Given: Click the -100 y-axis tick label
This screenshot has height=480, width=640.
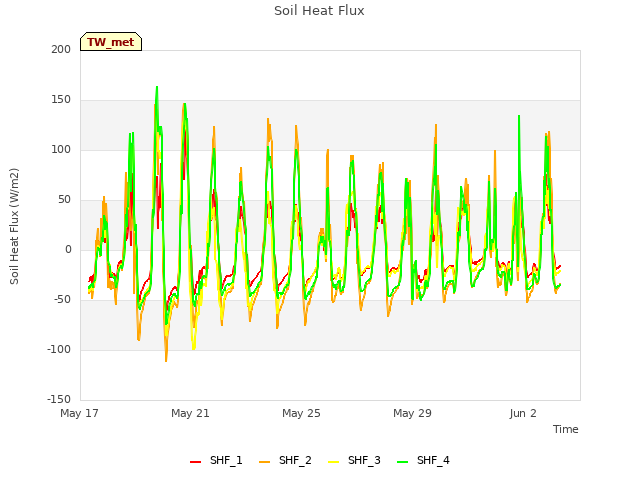Looking at the screenshot, I should coord(59,350).
